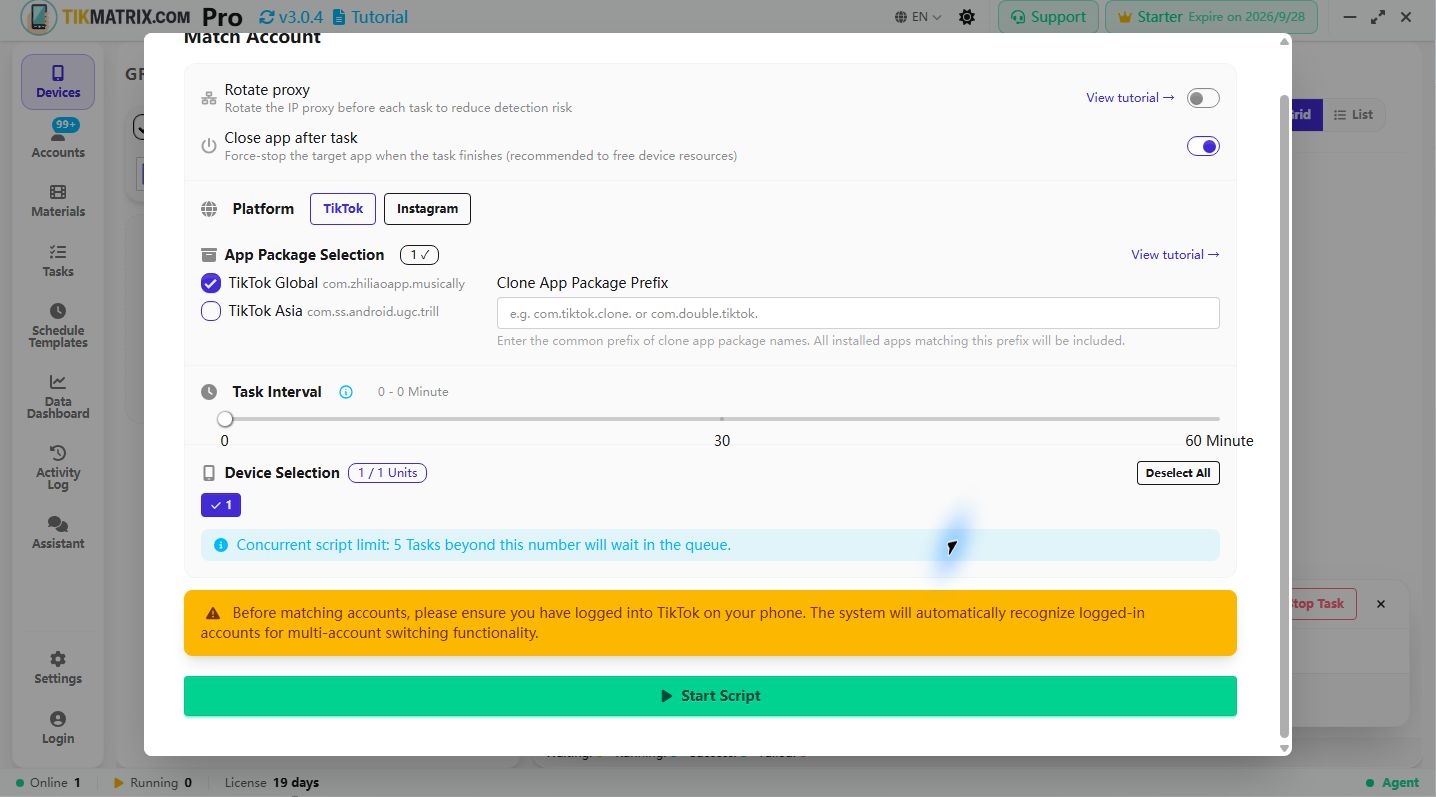Click the warning triangle in the orange banner
Image resolution: width=1436 pixels, height=797 pixels.
pyautogui.click(x=213, y=613)
